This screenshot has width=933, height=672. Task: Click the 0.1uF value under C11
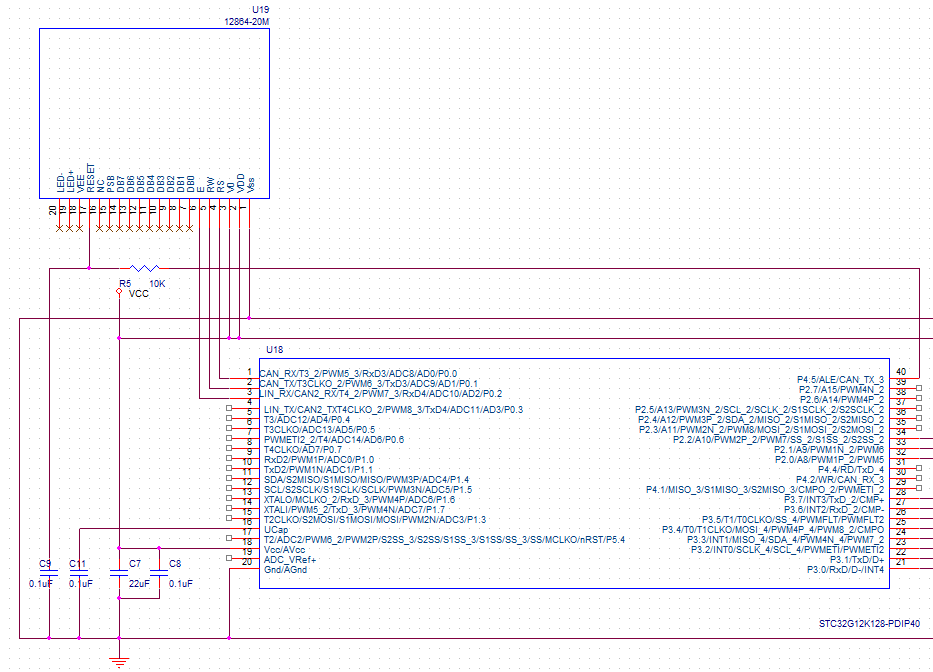tap(80, 583)
